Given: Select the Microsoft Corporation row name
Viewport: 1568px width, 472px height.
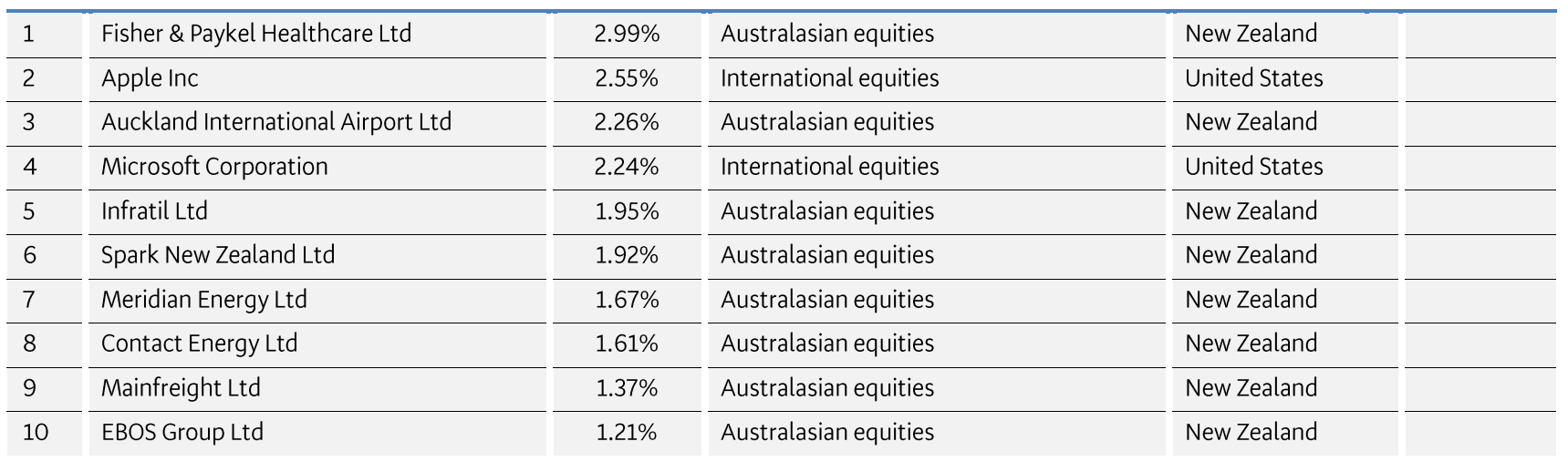Looking at the screenshot, I should click(214, 167).
